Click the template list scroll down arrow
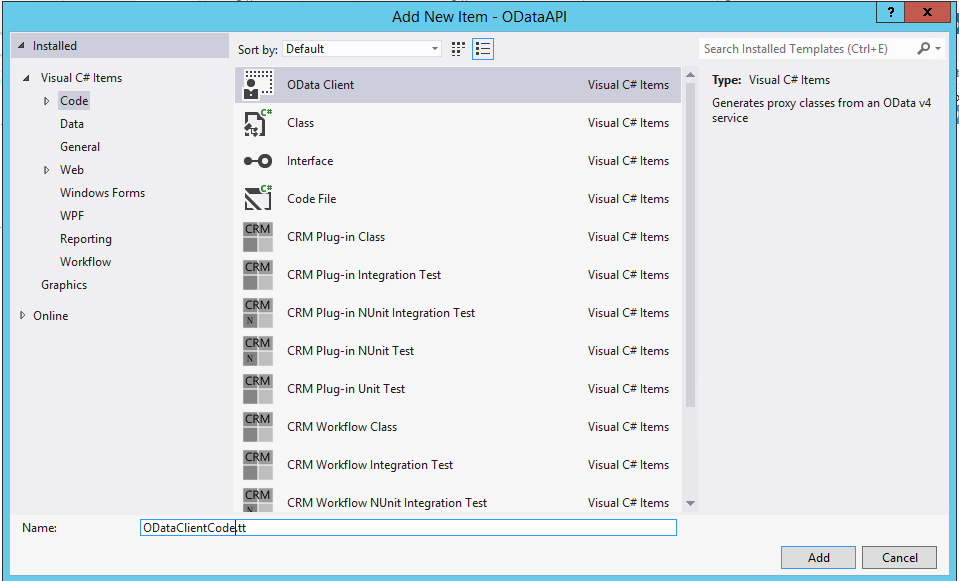The image size is (959, 581). 691,503
